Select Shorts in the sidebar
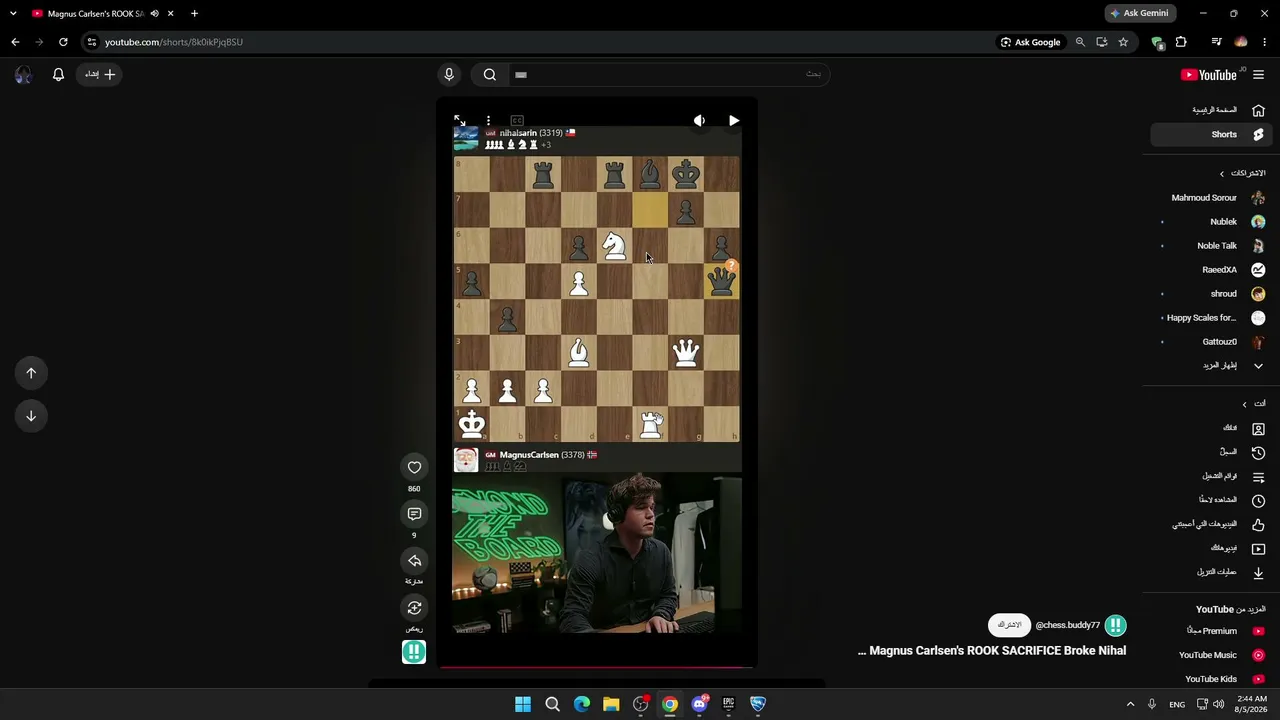This screenshot has width=1280, height=720. pyautogui.click(x=1209, y=134)
